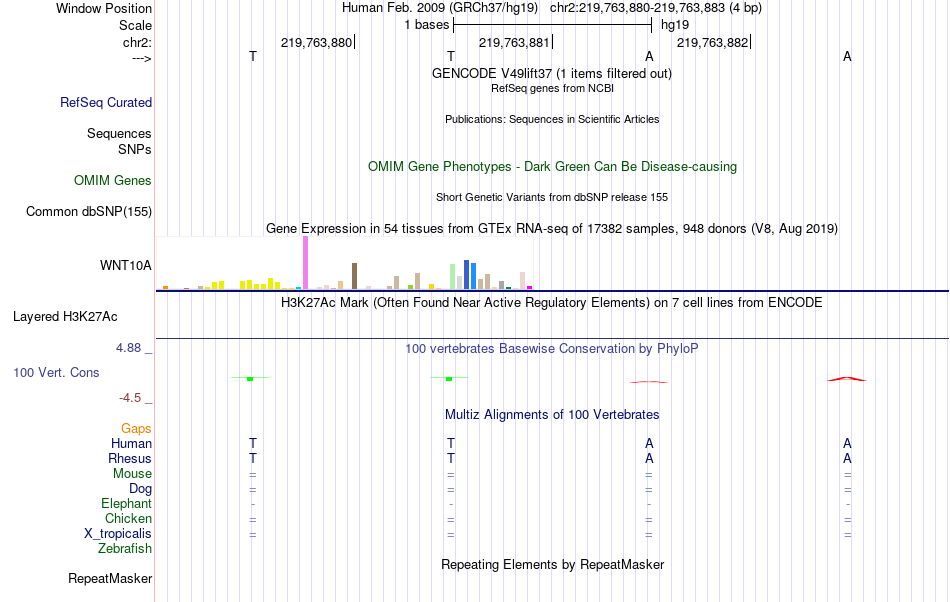Select the Rhesus alignment row label

pyautogui.click(x=130, y=458)
